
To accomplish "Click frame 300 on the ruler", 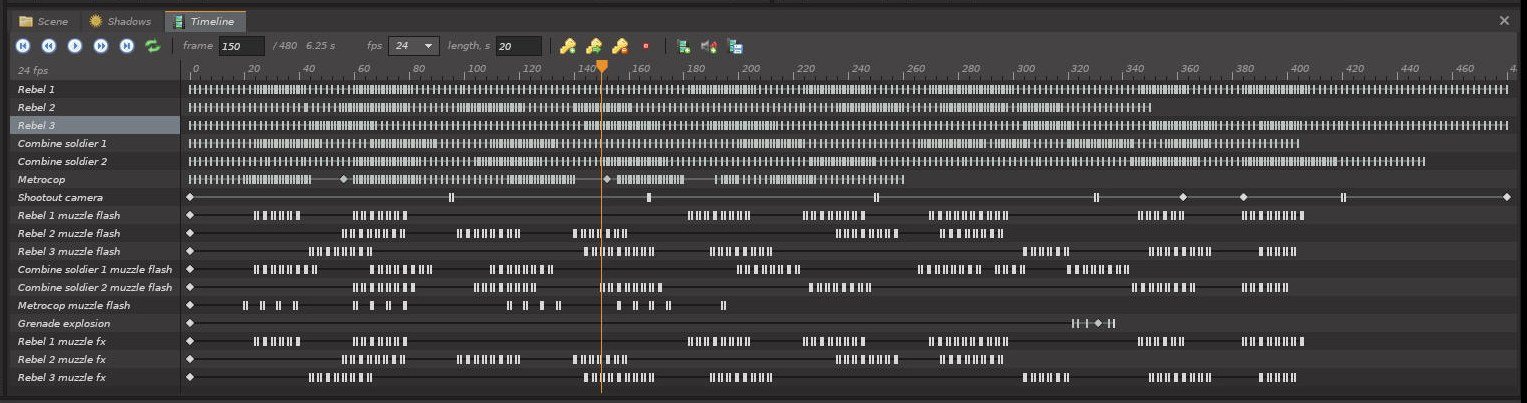I will click(x=1024, y=68).
